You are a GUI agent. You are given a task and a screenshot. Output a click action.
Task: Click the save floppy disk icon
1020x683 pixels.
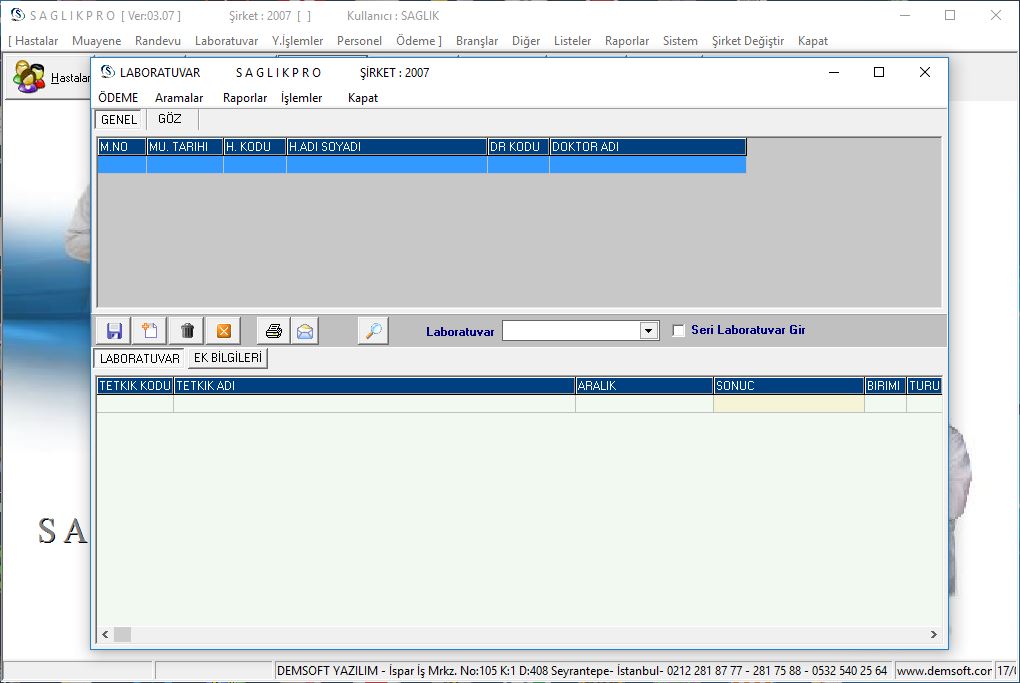pos(114,331)
